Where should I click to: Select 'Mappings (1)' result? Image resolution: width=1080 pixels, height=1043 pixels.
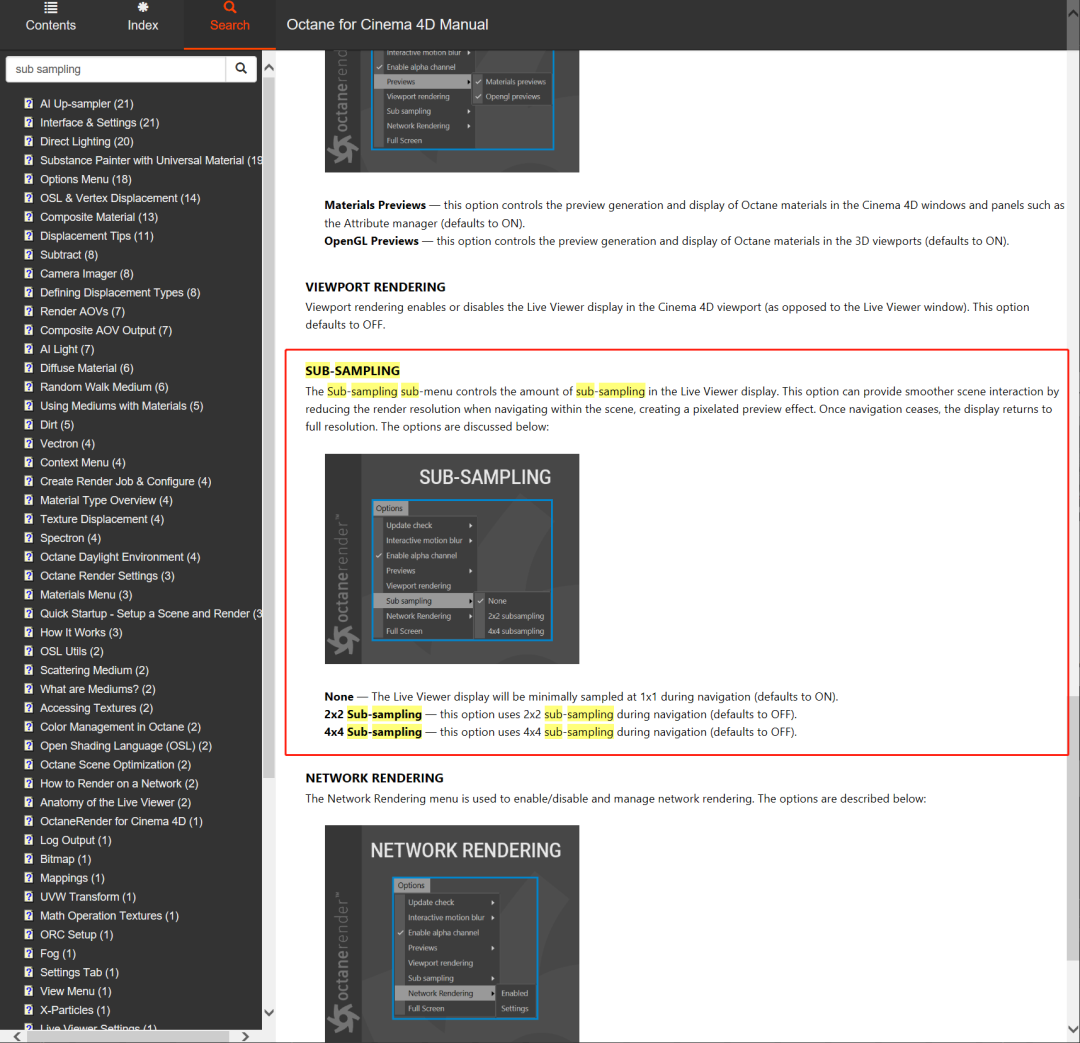[x=72, y=878]
